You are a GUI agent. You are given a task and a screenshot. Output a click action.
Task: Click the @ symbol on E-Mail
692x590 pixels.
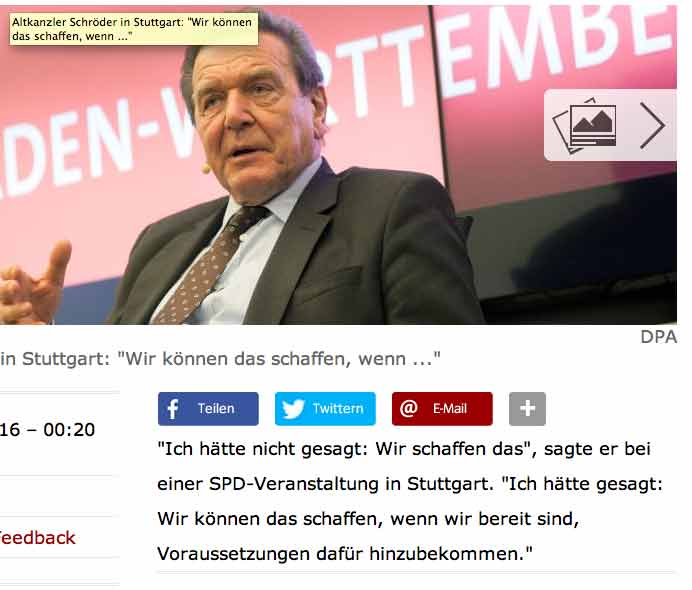click(409, 408)
